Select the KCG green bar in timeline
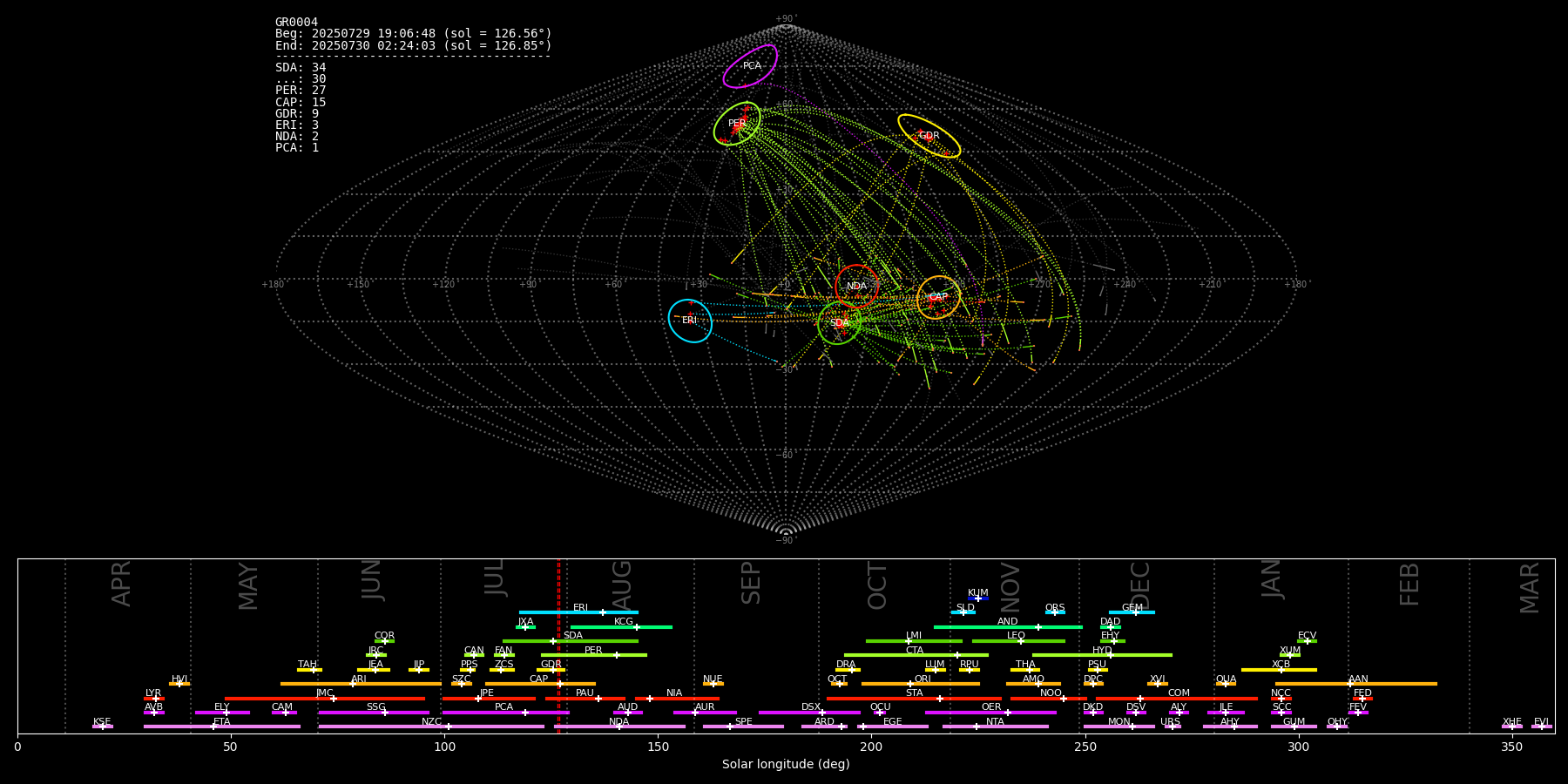The width and height of the screenshot is (1568, 784). (621, 626)
